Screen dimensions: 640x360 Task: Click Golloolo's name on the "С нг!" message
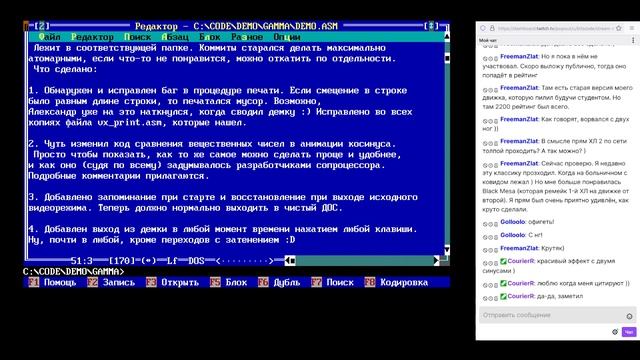513,235
